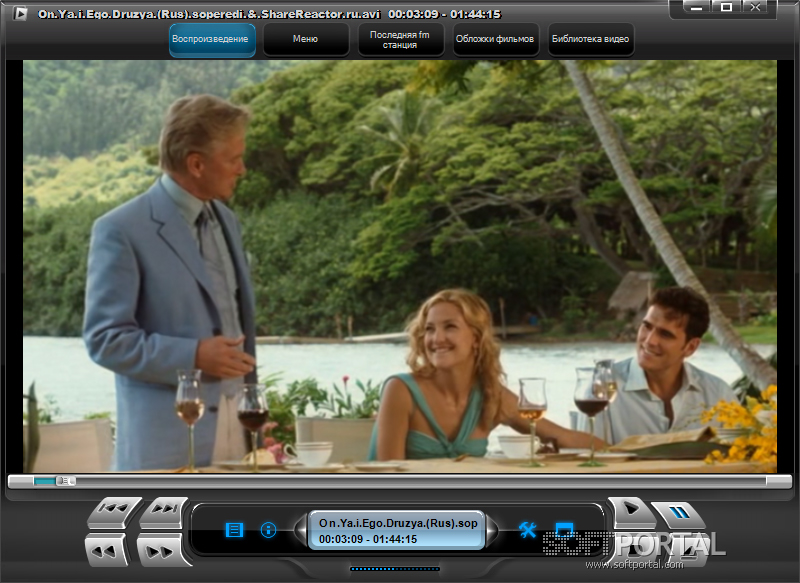Click the right arrow beside the title display
This screenshot has height=583, width=800.
(x=492, y=530)
